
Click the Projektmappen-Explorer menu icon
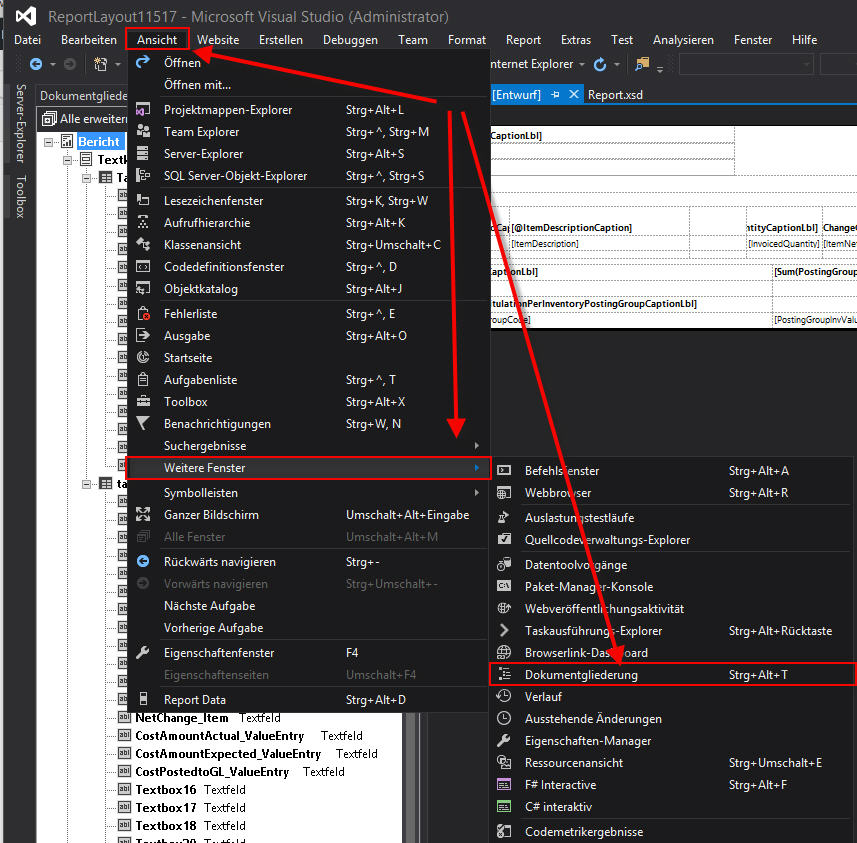[143, 109]
